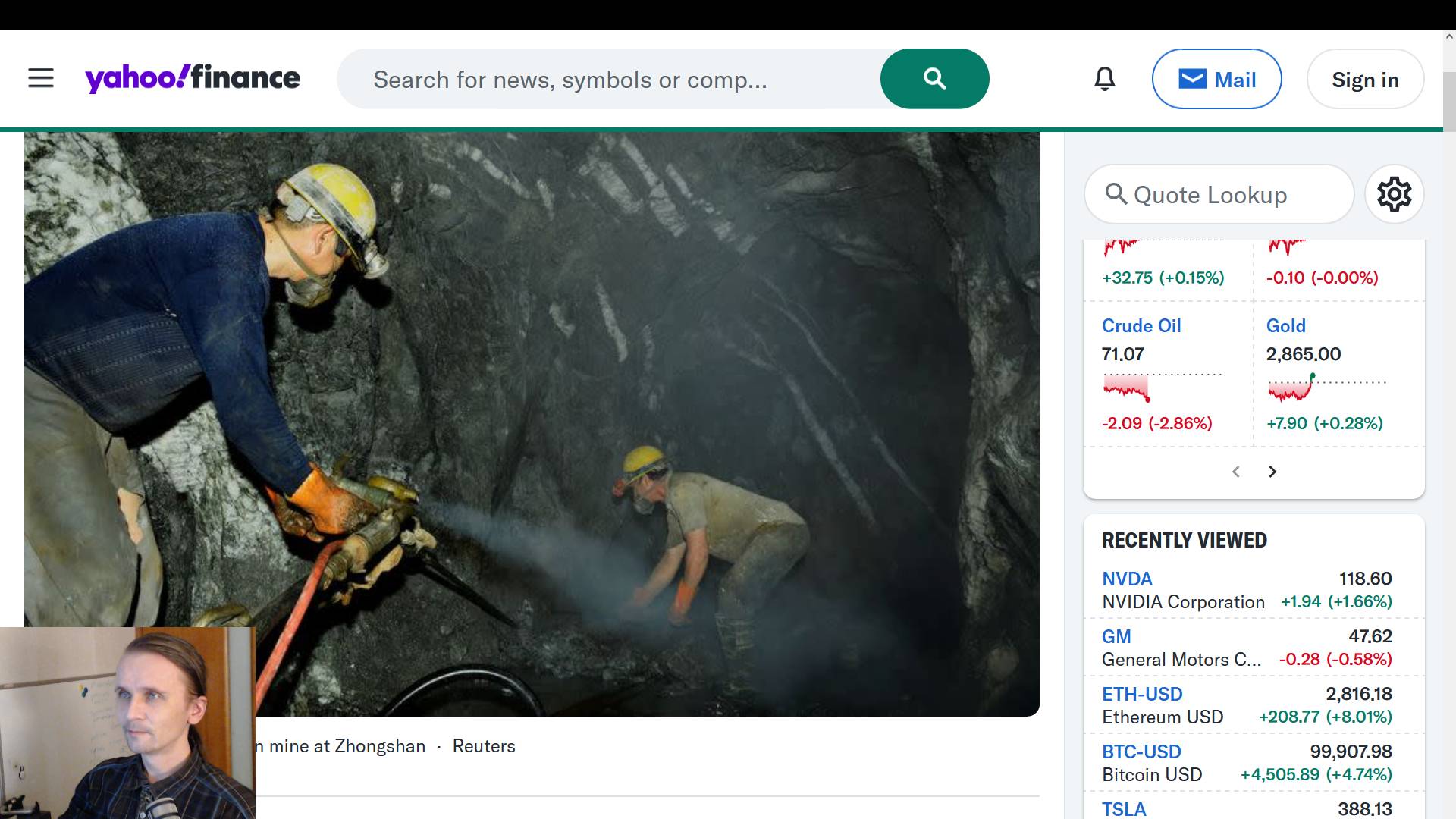Show the previous market summary page

[x=1236, y=472]
